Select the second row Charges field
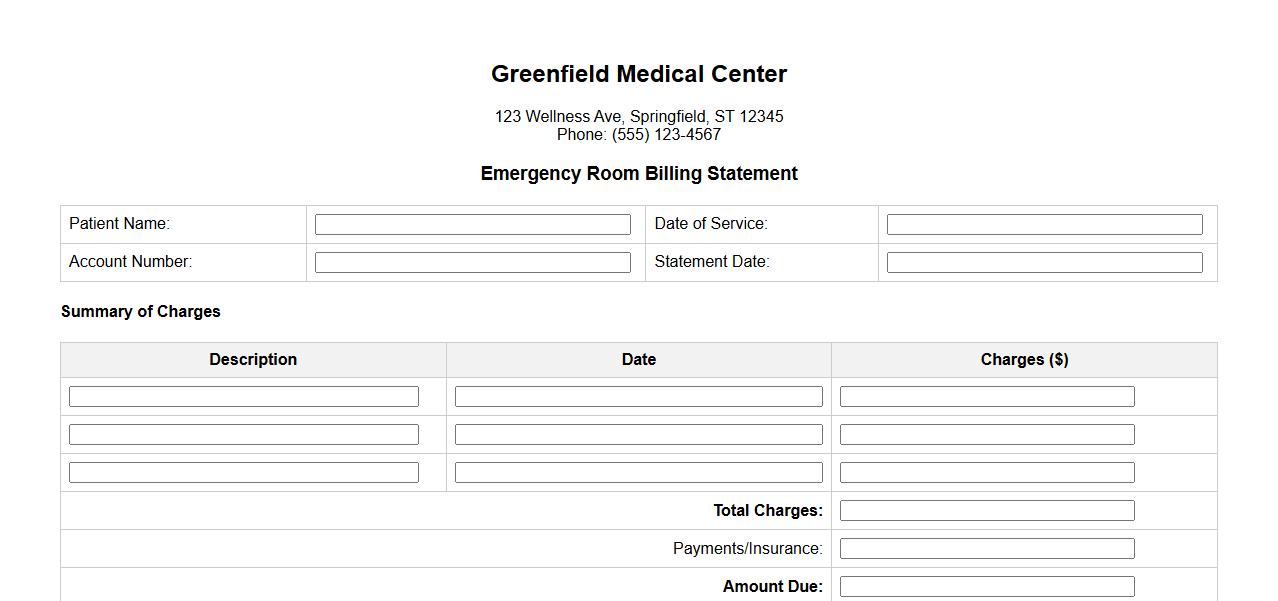 987,435
